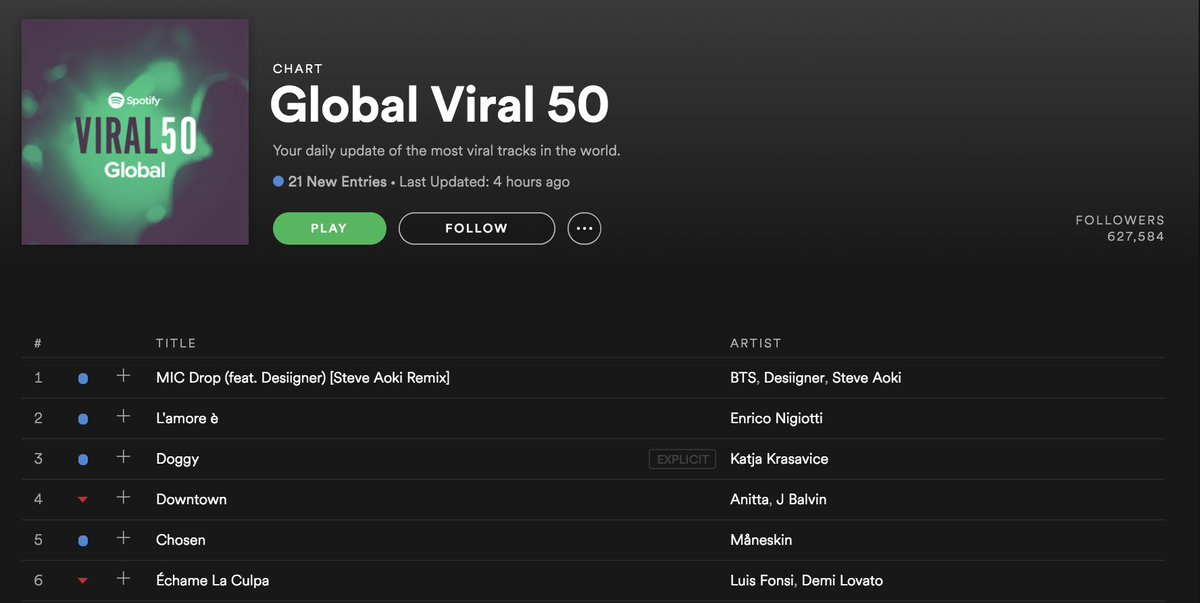Click the Last Updated: 4 hours ago text
Viewport: 1200px width, 603px height.
tap(485, 182)
